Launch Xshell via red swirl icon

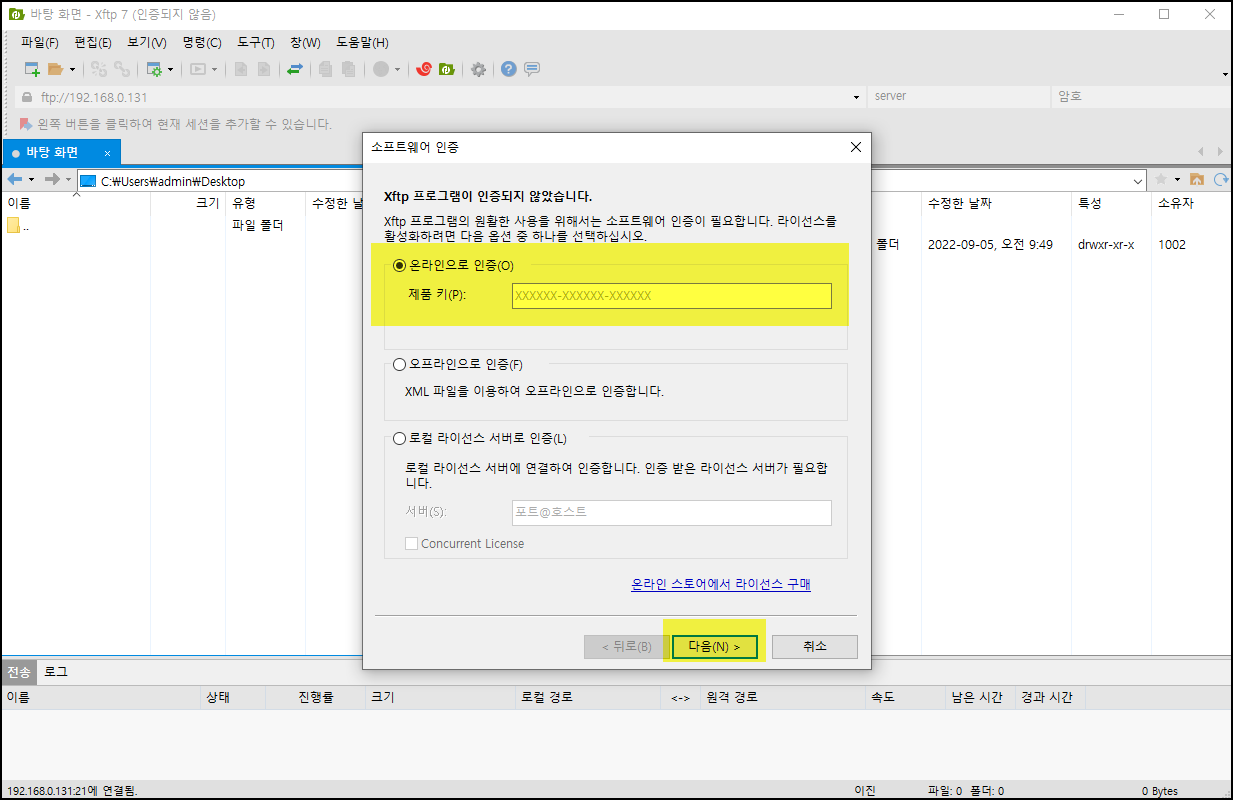tap(424, 69)
